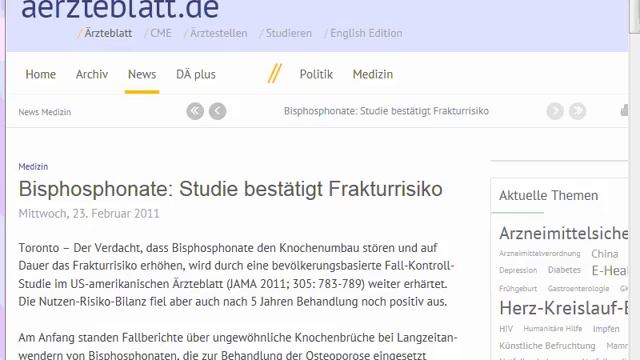Open Künstliche Befruchtung topic tag

tap(547, 346)
